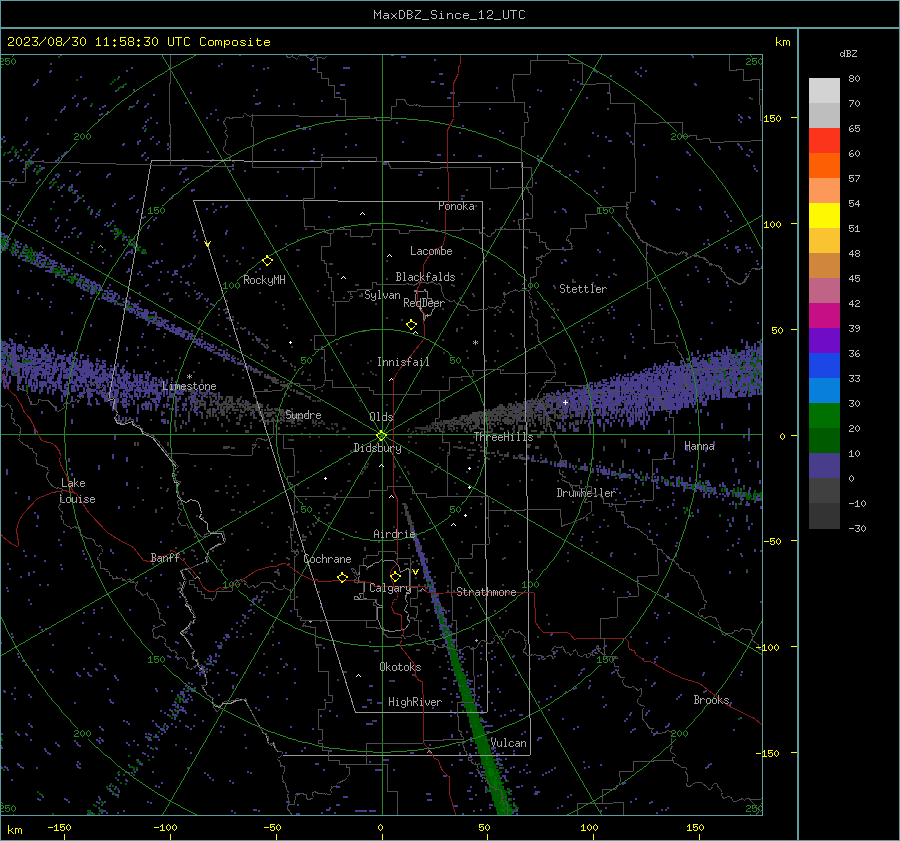Click the 2023/08/30 11:58:30 UTC Composite timestamp
The image size is (900, 841).
point(139,42)
